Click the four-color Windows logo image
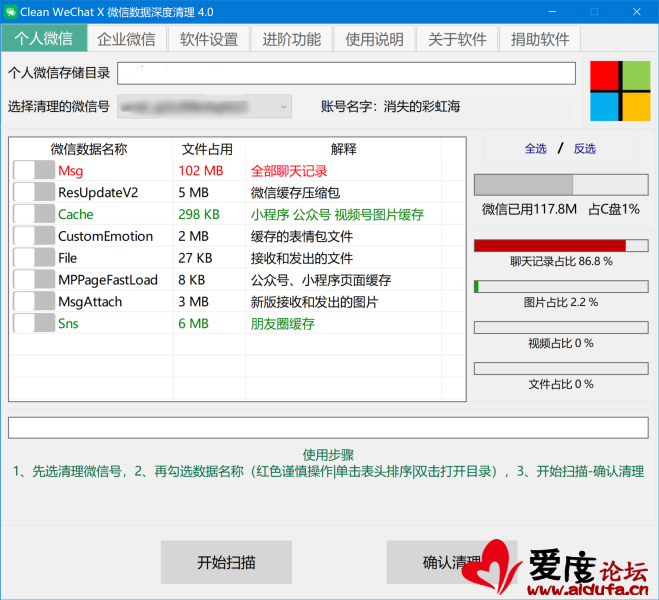Image resolution: width=659 pixels, height=600 pixels. click(x=620, y=91)
